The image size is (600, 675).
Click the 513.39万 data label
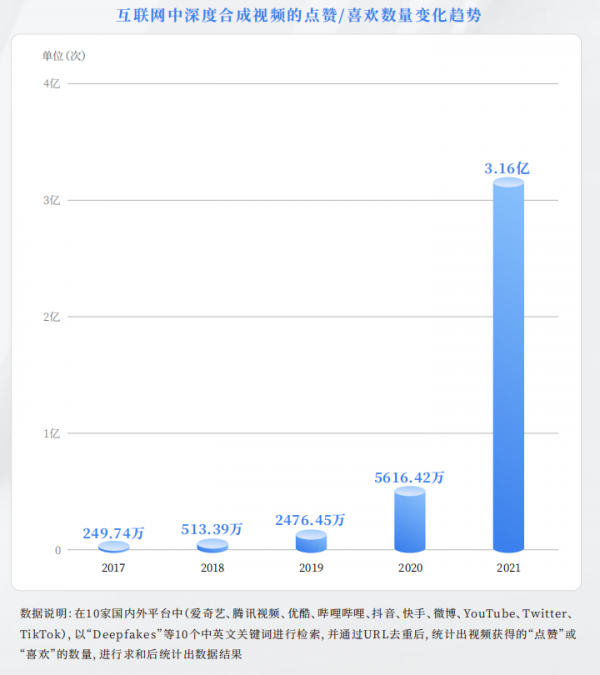click(x=212, y=529)
